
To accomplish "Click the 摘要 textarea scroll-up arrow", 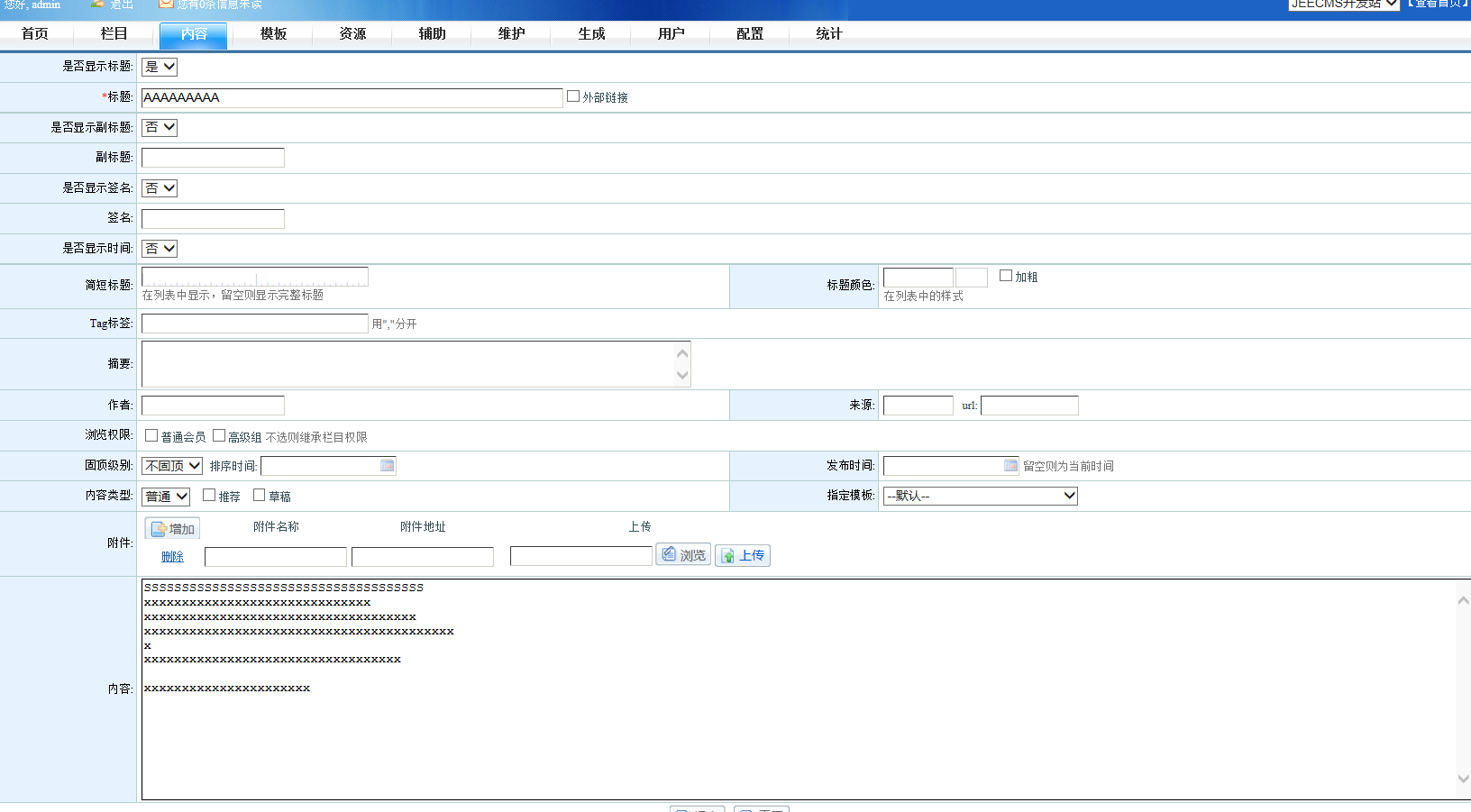I will [682, 353].
